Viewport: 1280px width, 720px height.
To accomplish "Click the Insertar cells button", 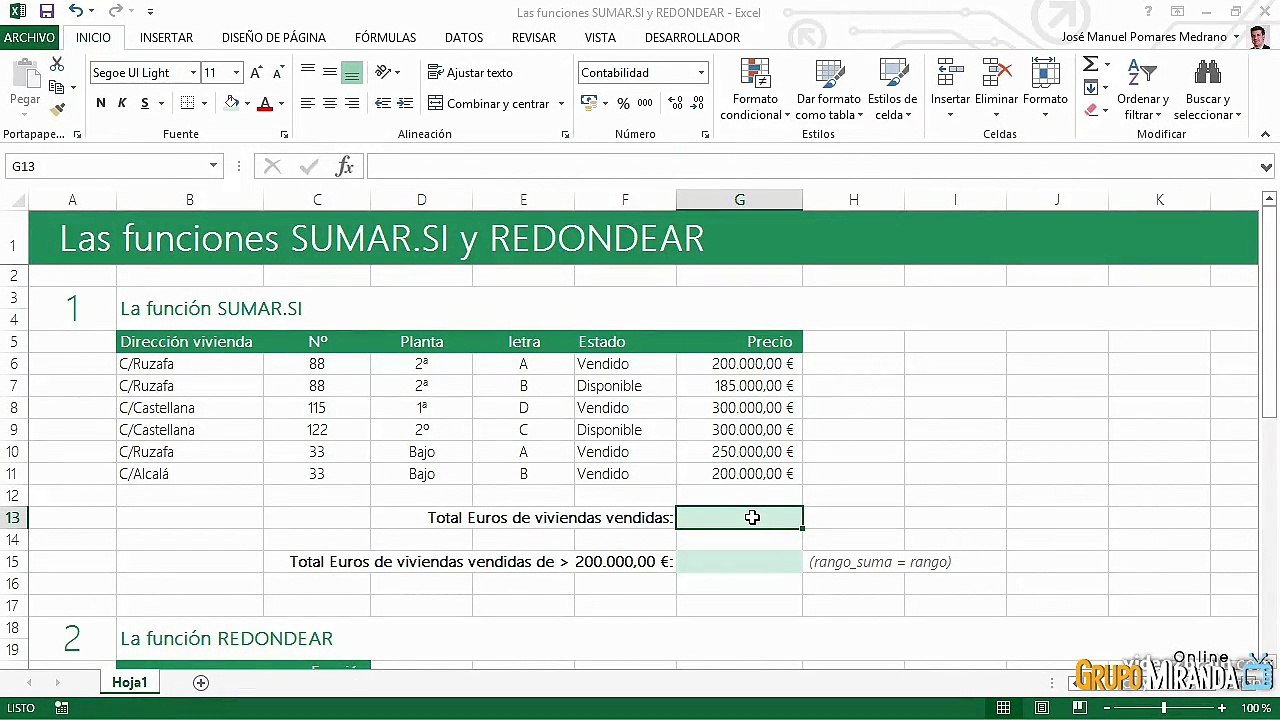I will pos(950,88).
